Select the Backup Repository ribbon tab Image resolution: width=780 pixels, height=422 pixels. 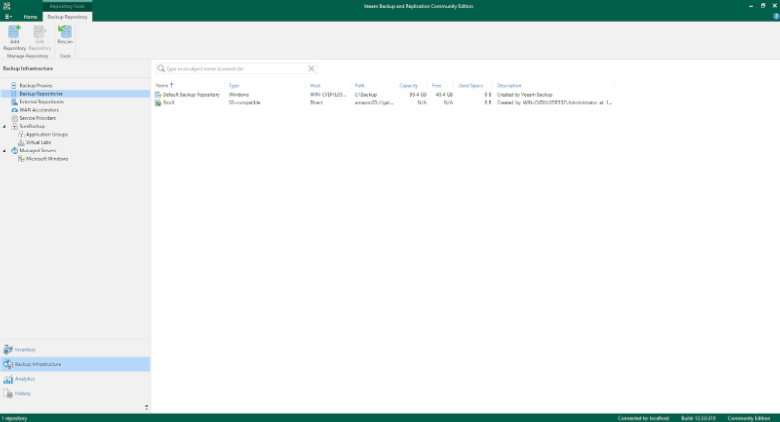point(67,16)
